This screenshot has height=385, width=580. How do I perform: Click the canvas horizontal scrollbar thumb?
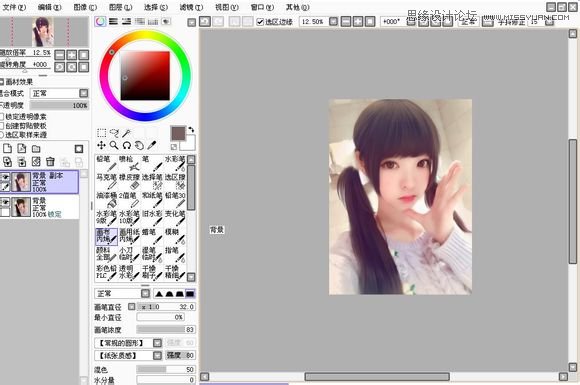(377, 376)
